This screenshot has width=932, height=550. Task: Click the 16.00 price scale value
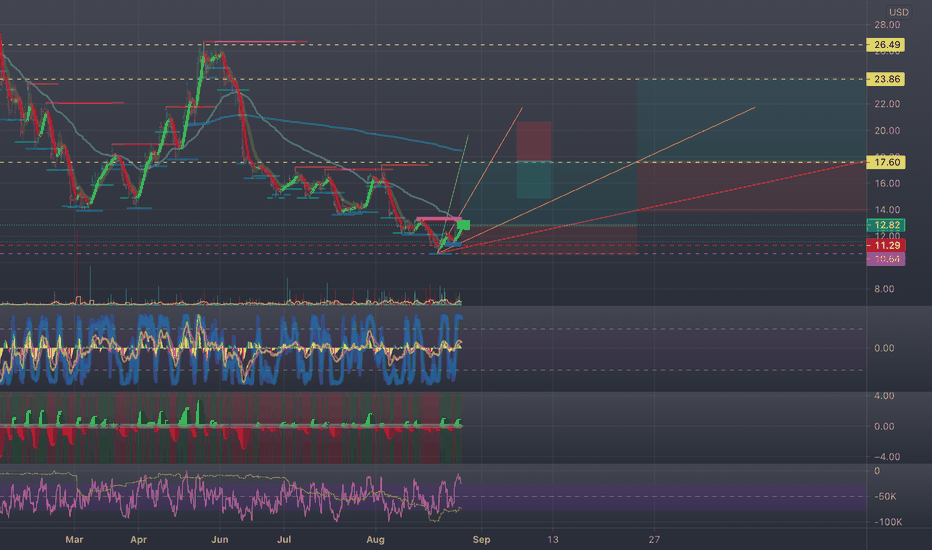coord(887,183)
